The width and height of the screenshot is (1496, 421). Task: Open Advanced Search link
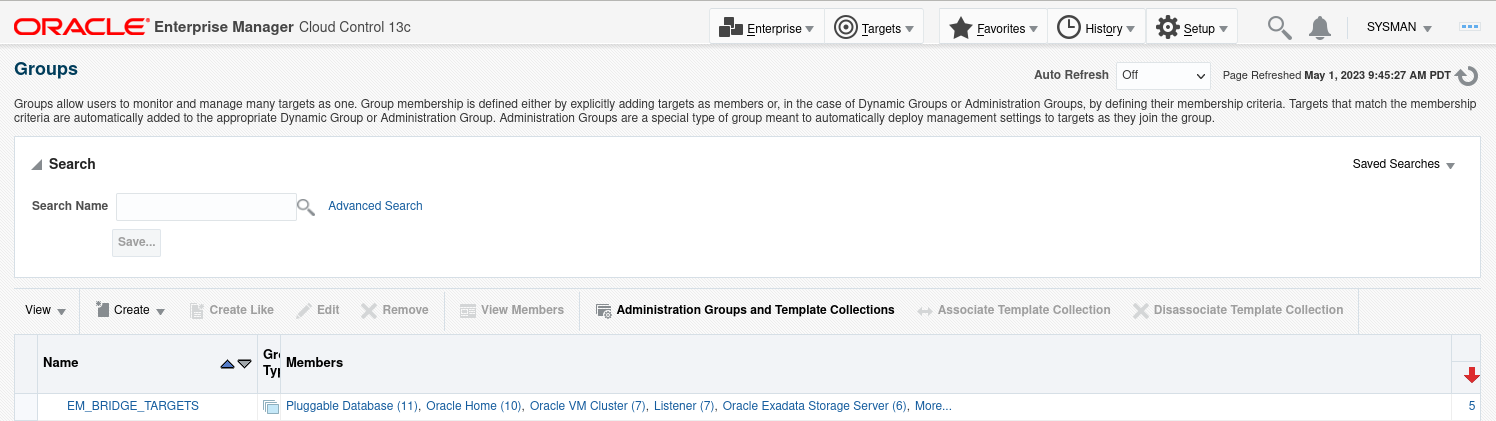pos(375,206)
